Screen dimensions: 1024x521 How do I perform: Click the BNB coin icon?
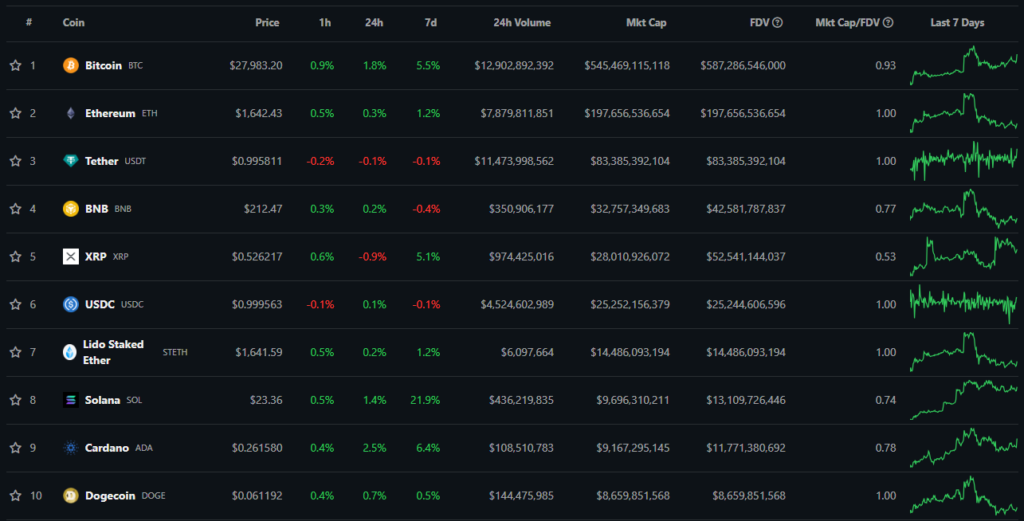pos(71,209)
